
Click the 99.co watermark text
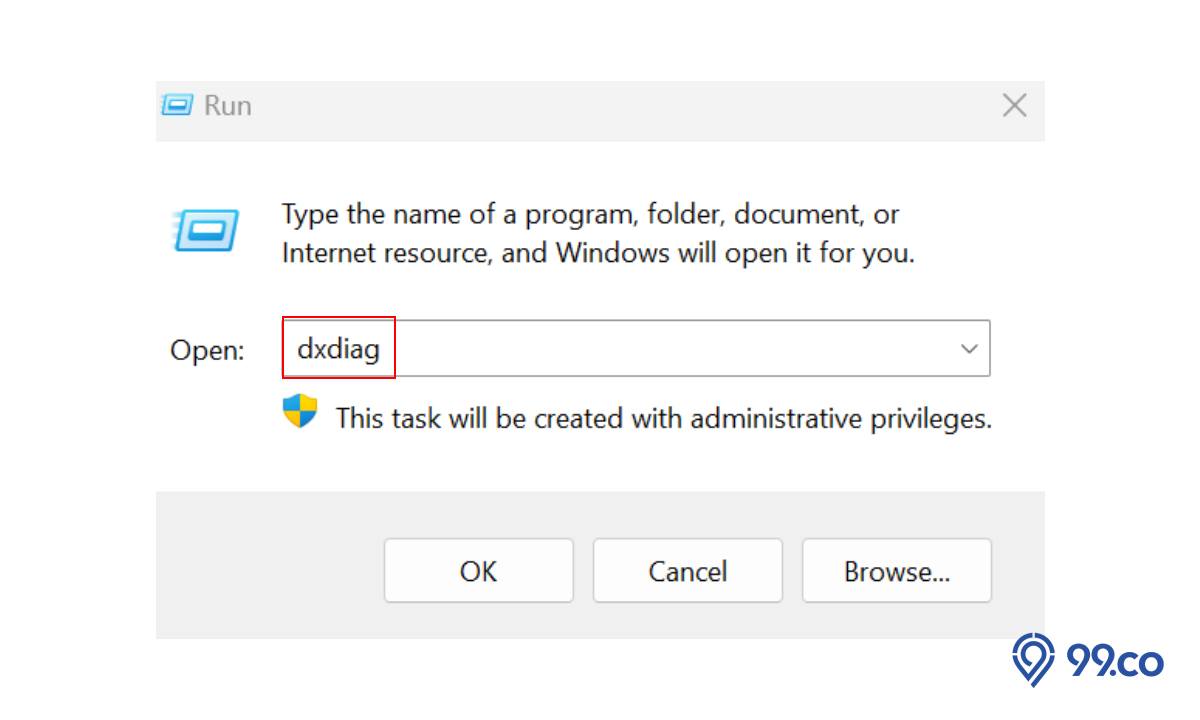pyautogui.click(x=1115, y=660)
